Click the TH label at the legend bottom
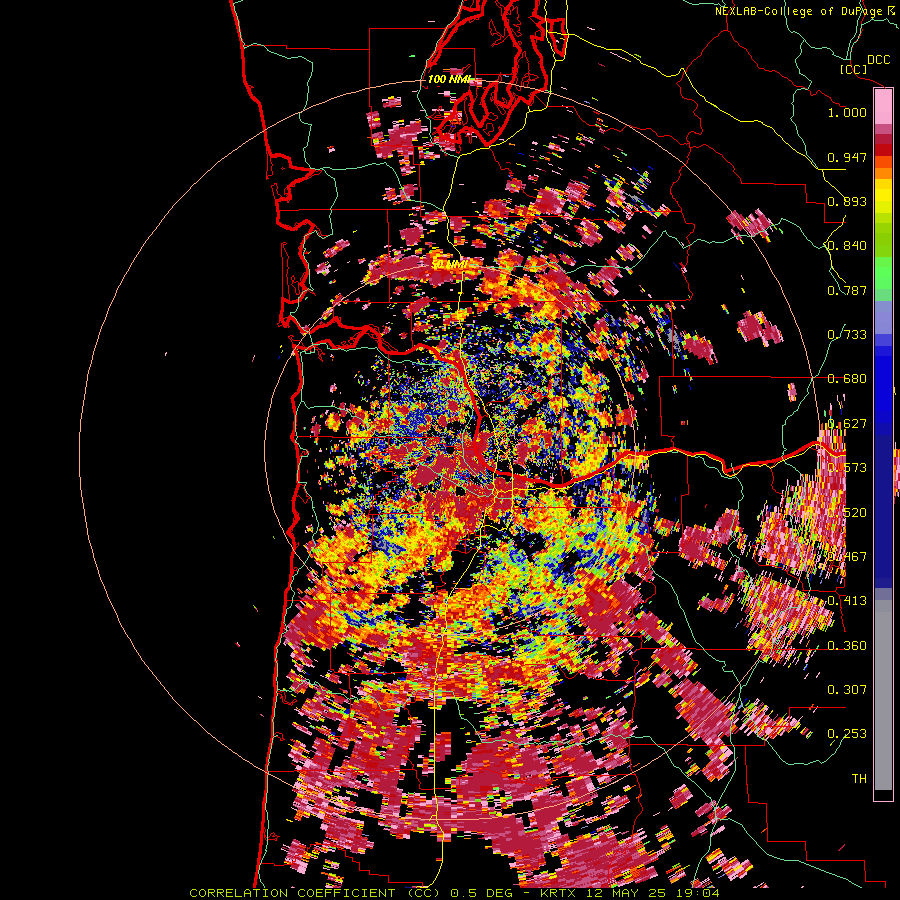The width and height of the screenshot is (900, 900). point(859,778)
